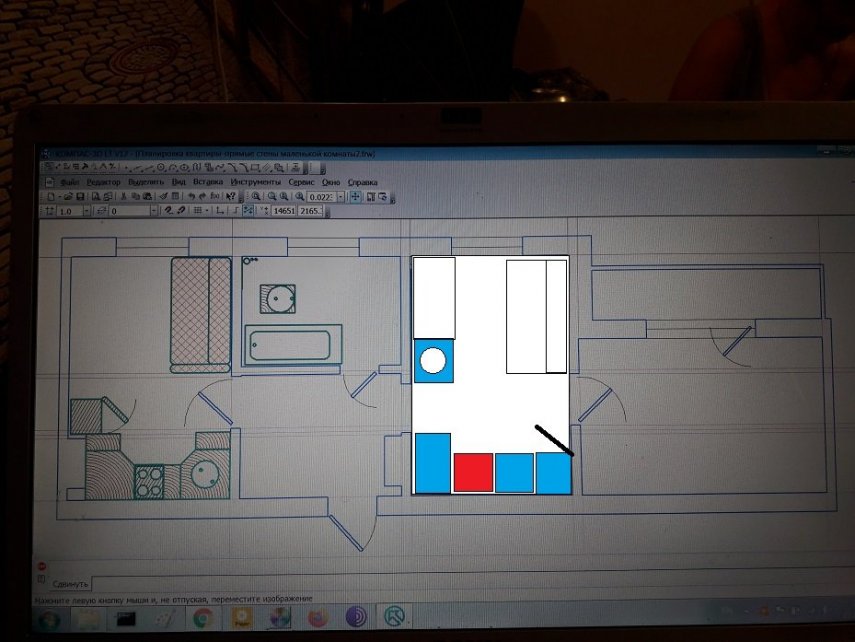Click the Open file folder icon
Image resolution: width=855 pixels, height=642 pixels.
coord(66,197)
